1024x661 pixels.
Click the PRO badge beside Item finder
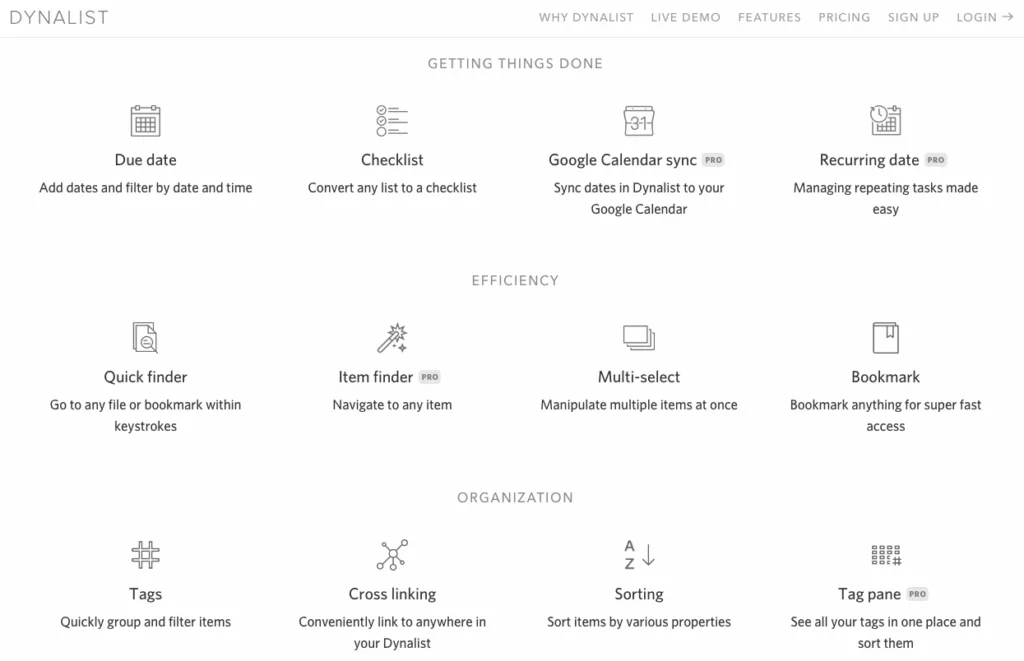click(x=430, y=377)
